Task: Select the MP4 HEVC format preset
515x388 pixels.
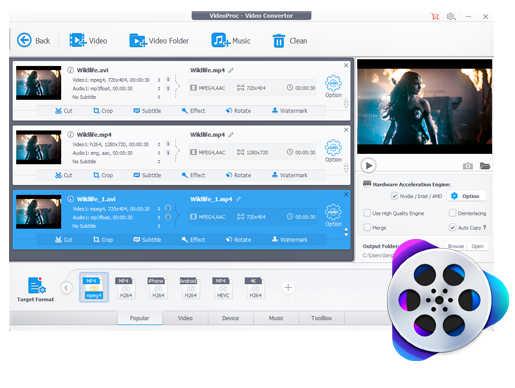Action: (222, 287)
